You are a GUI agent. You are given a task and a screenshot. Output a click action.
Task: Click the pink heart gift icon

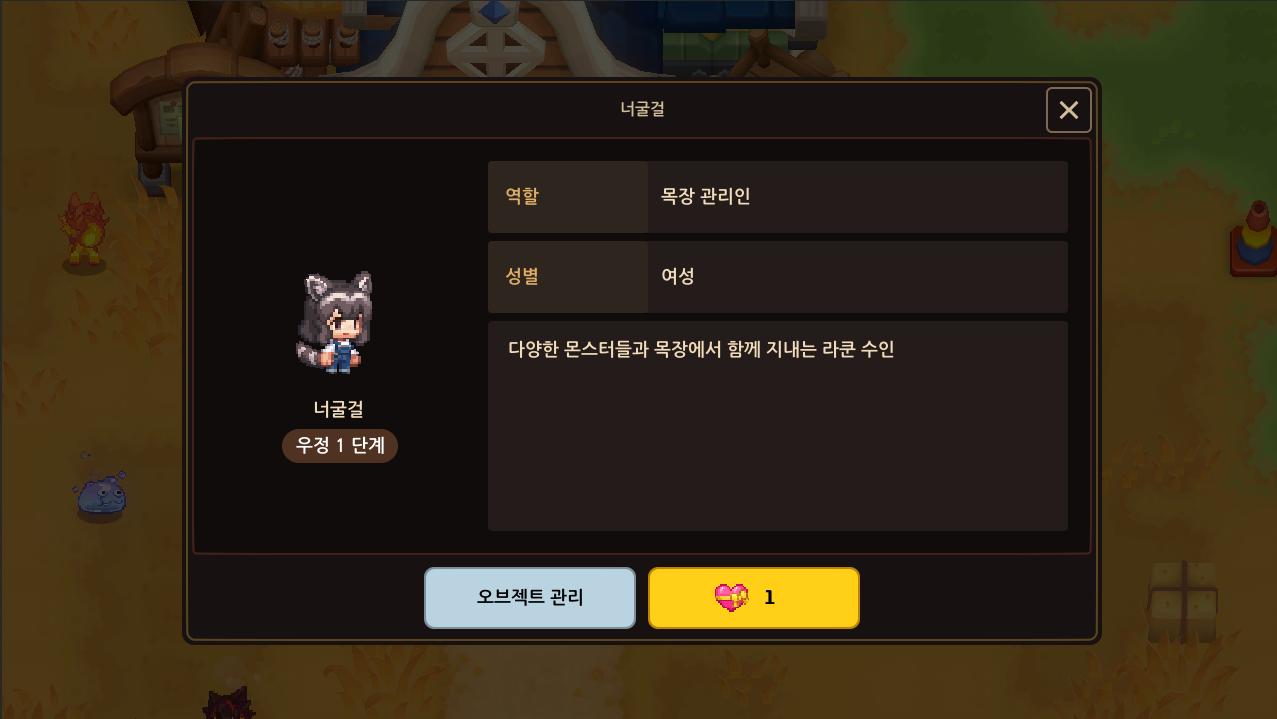tap(731, 598)
